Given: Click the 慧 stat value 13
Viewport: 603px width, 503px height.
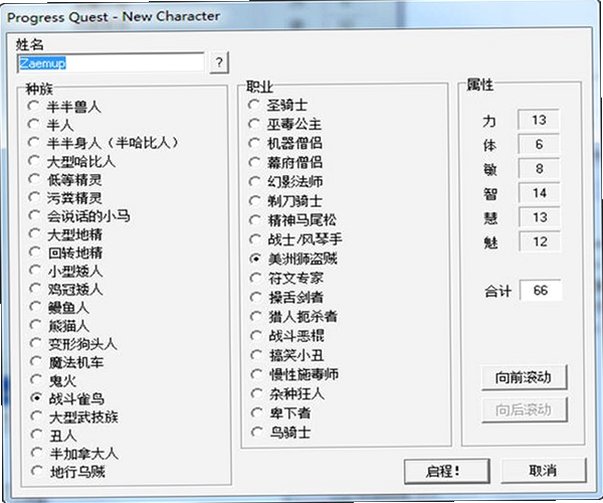Looking at the screenshot, I should (x=540, y=217).
